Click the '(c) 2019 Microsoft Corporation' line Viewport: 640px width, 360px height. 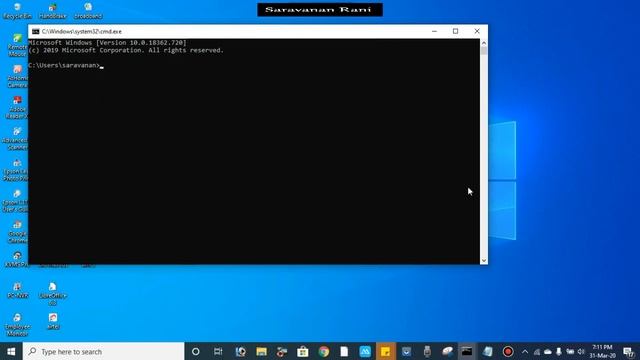(x=126, y=50)
